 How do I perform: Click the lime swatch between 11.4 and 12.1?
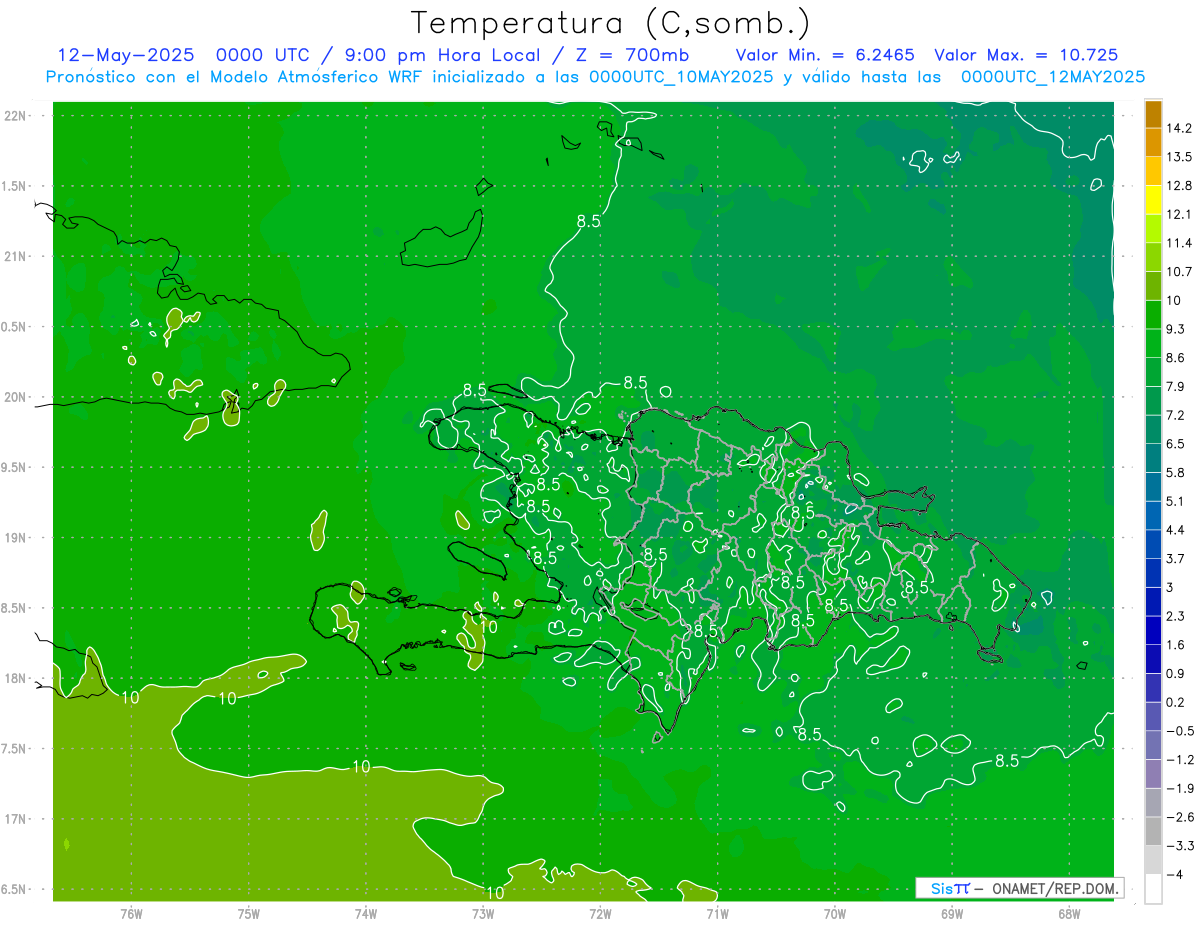[1153, 229]
